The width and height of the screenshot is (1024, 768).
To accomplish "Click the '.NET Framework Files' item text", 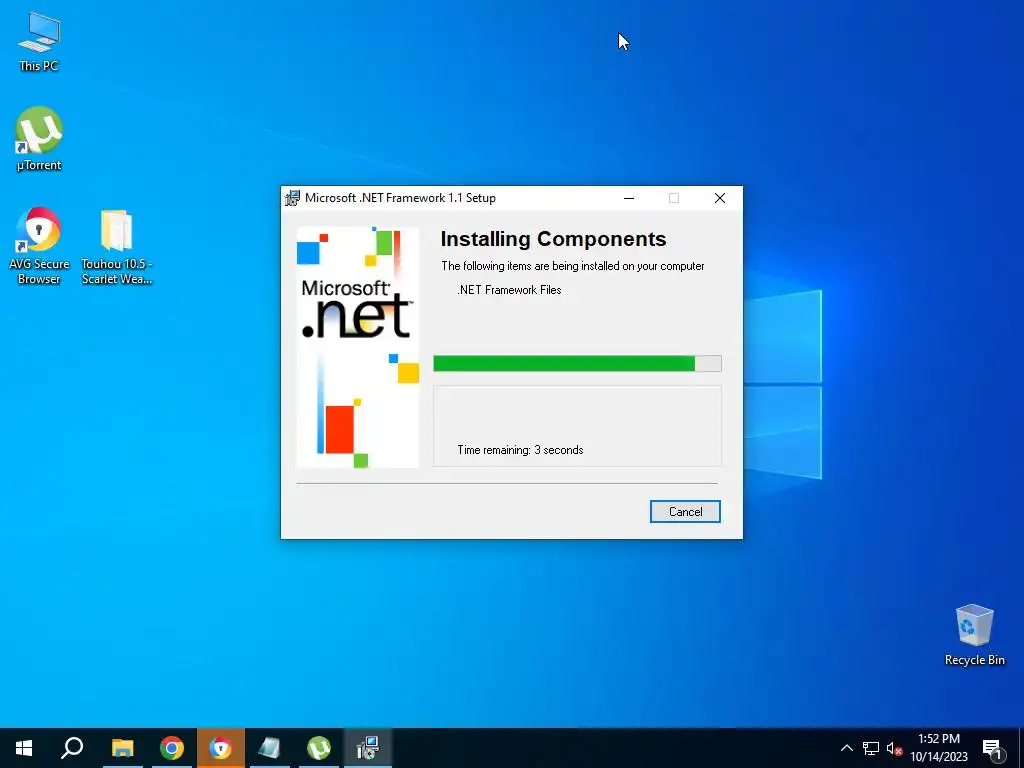I will [509, 290].
